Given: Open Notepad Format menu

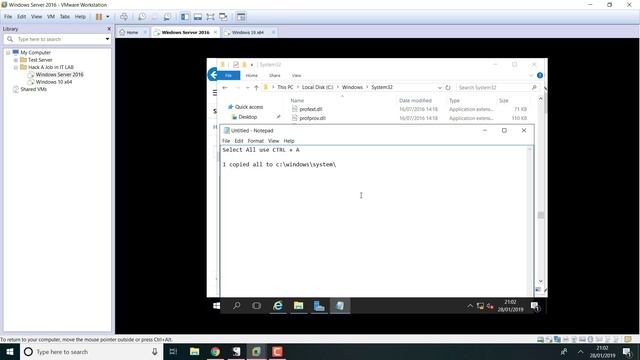Looking at the screenshot, I should pyautogui.click(x=256, y=141).
